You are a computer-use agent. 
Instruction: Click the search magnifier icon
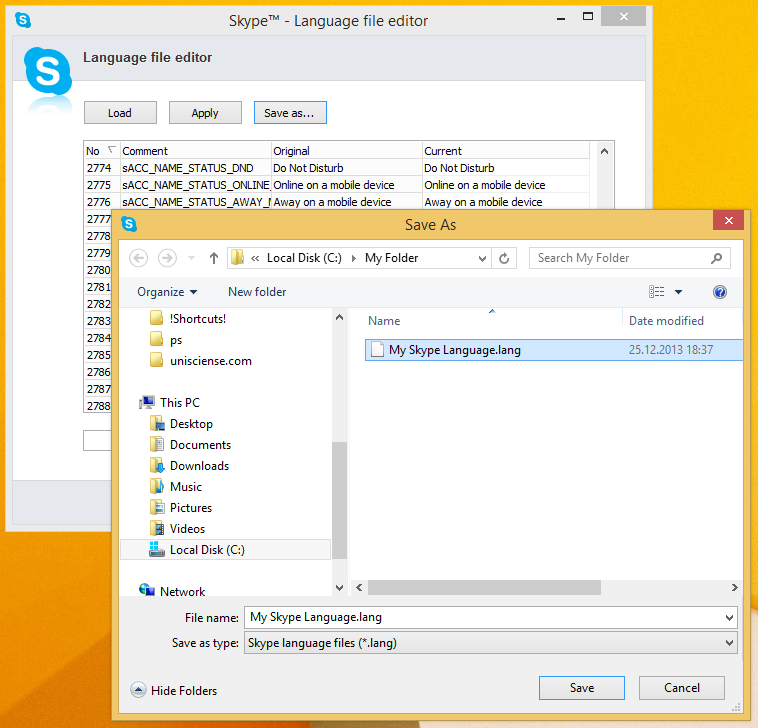[x=716, y=258]
